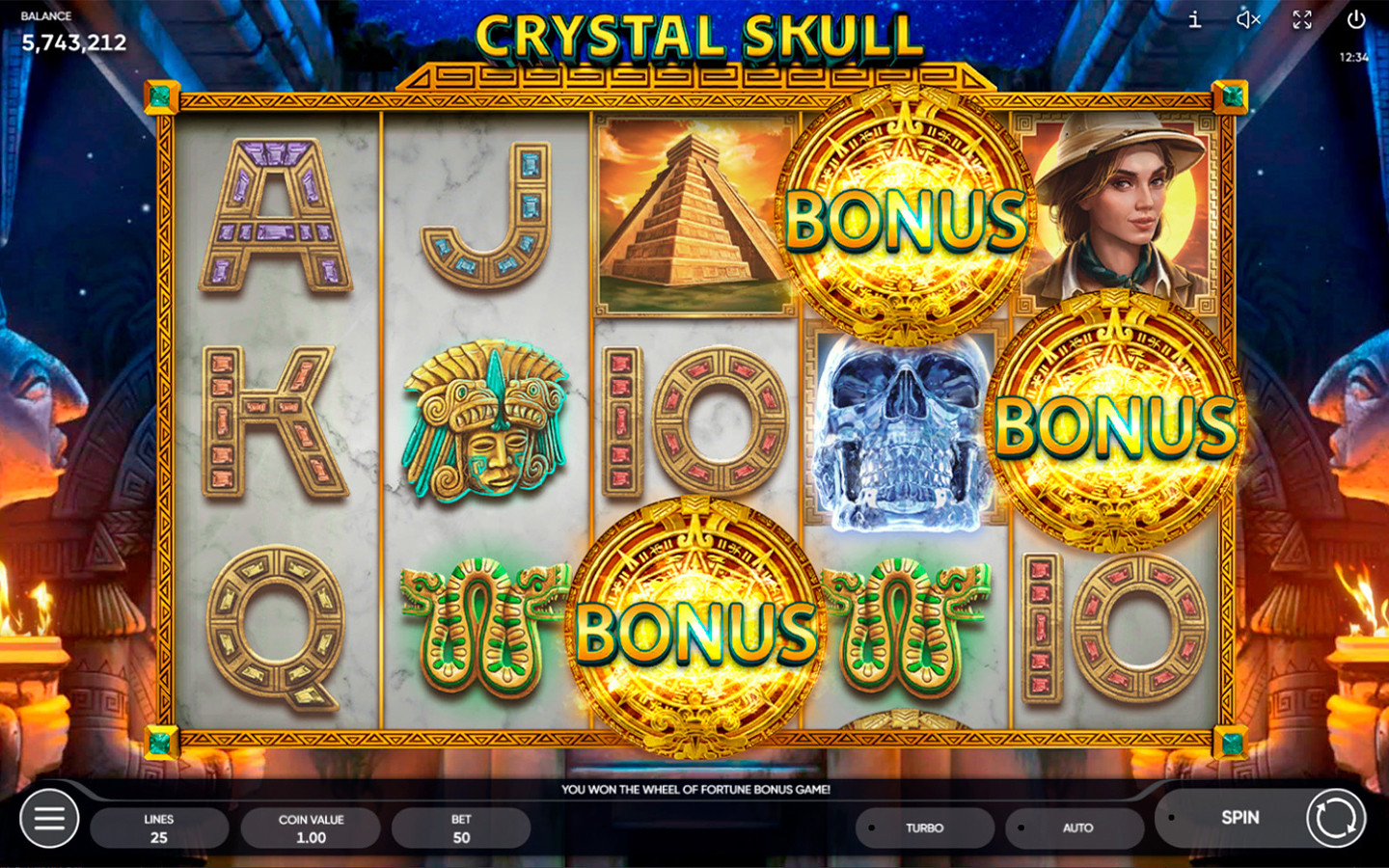Open the Coin Value 1.00 selector
This screenshot has height=868, width=1389.
pyautogui.click(x=311, y=828)
